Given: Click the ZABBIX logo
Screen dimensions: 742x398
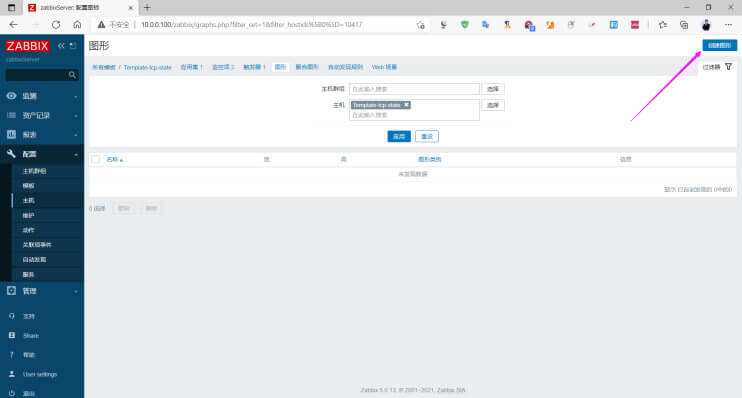Looking at the screenshot, I should coord(27,46).
